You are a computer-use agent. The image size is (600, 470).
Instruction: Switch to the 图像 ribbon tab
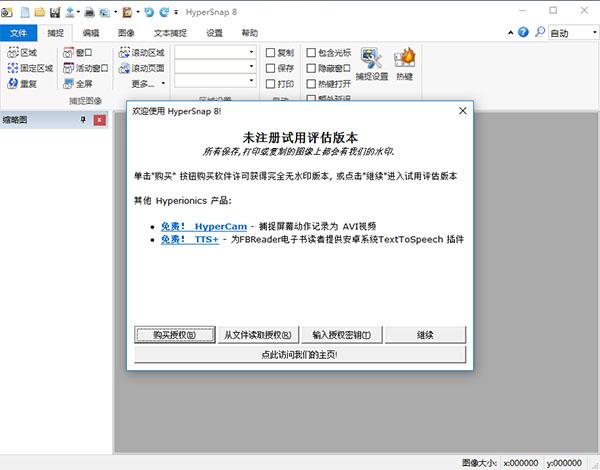(126, 33)
